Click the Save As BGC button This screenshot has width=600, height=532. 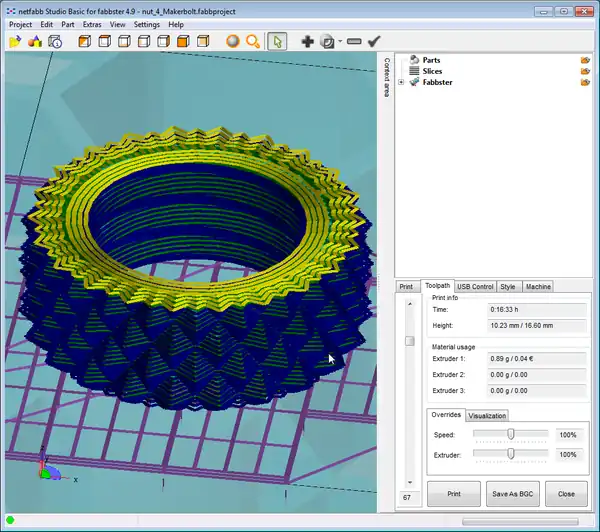tap(510, 494)
